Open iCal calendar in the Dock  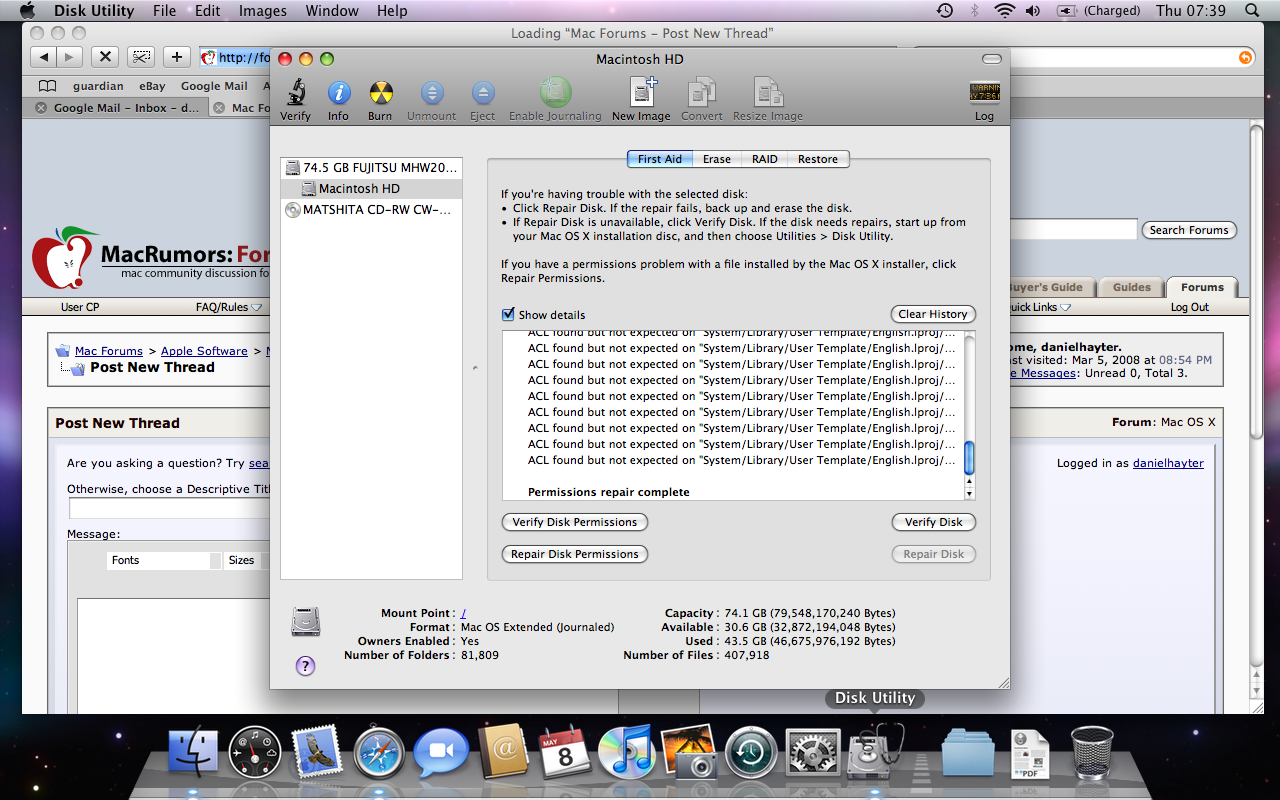565,751
